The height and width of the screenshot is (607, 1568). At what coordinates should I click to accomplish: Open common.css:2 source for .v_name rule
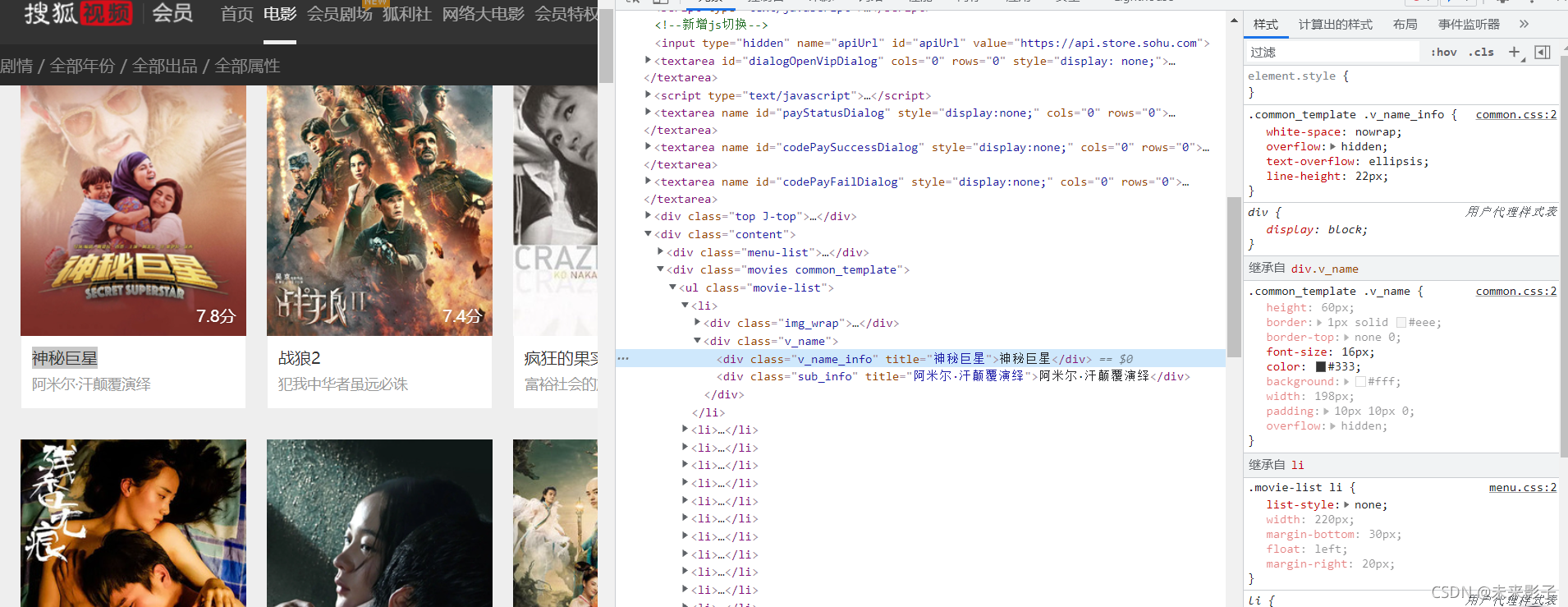(x=1515, y=292)
